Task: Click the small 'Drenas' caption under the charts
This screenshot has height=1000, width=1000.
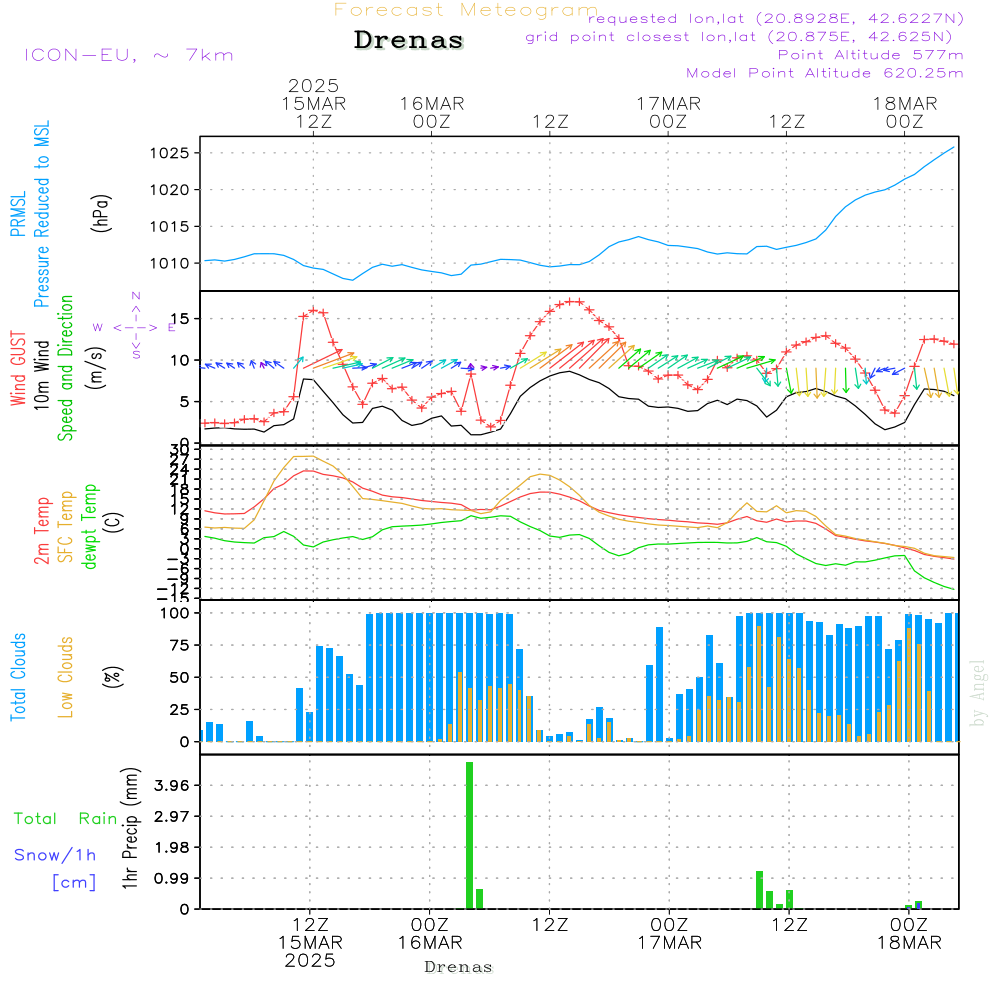Action: click(x=459, y=967)
